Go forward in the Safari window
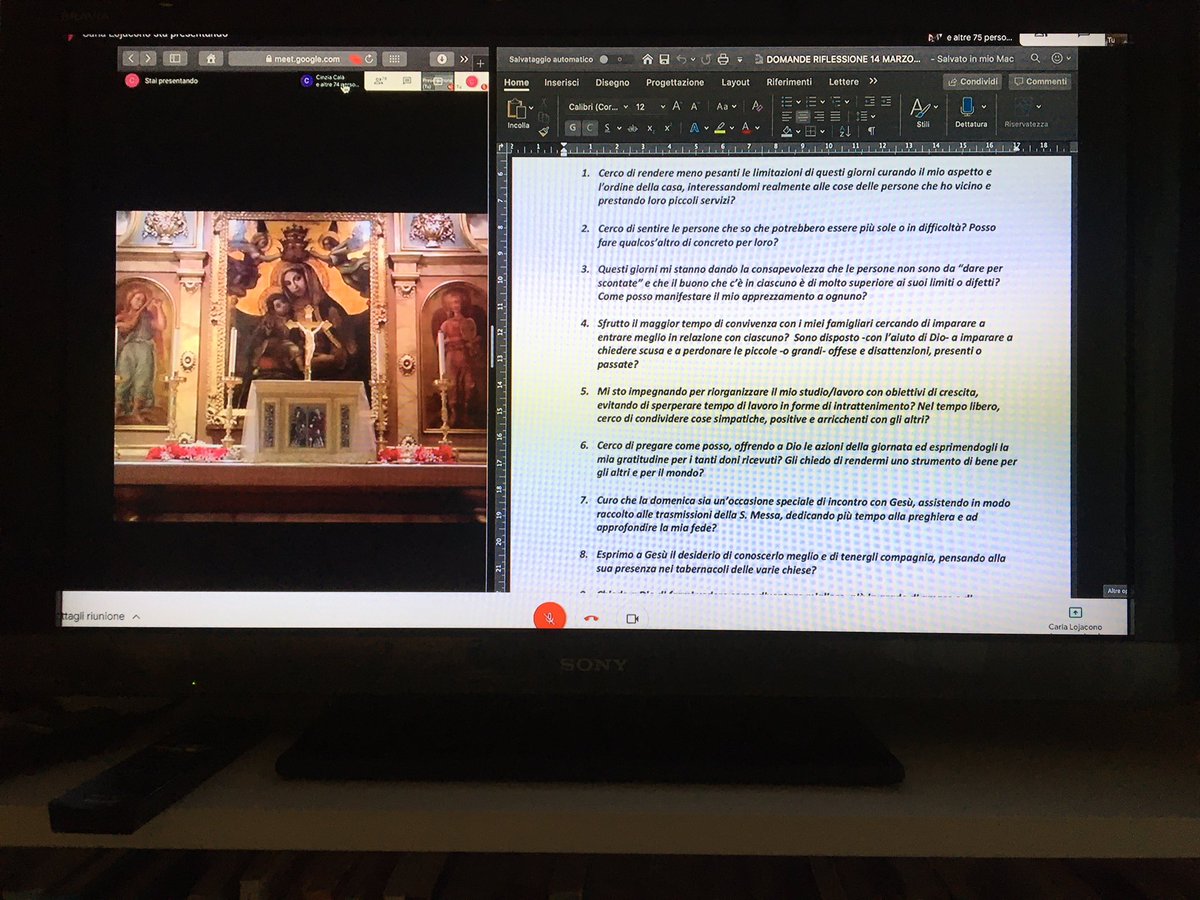The image size is (1200, 900). (x=147, y=59)
